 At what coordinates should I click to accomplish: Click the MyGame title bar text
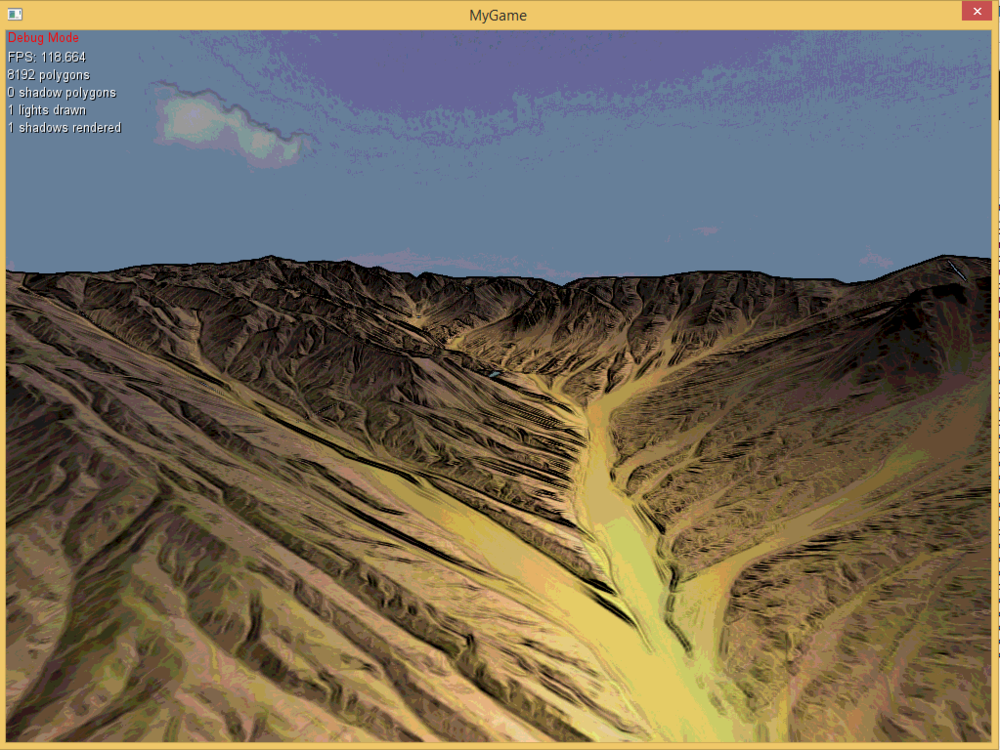point(498,15)
